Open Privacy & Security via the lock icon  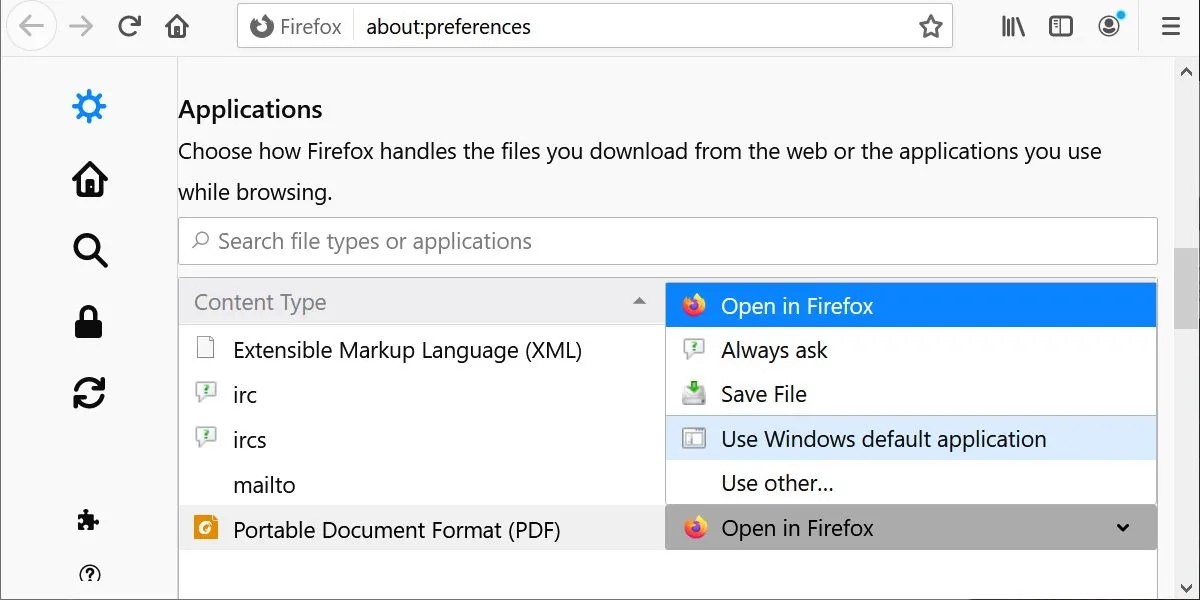pyautogui.click(x=90, y=321)
